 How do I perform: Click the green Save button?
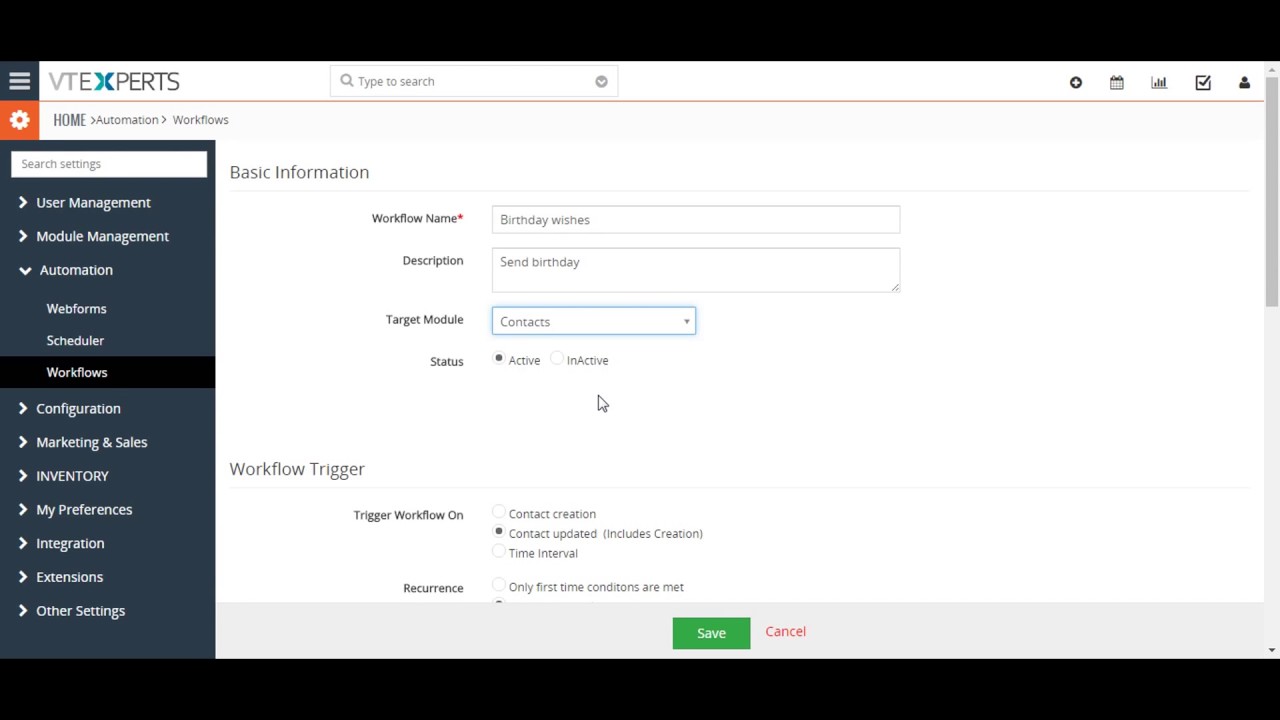(711, 633)
